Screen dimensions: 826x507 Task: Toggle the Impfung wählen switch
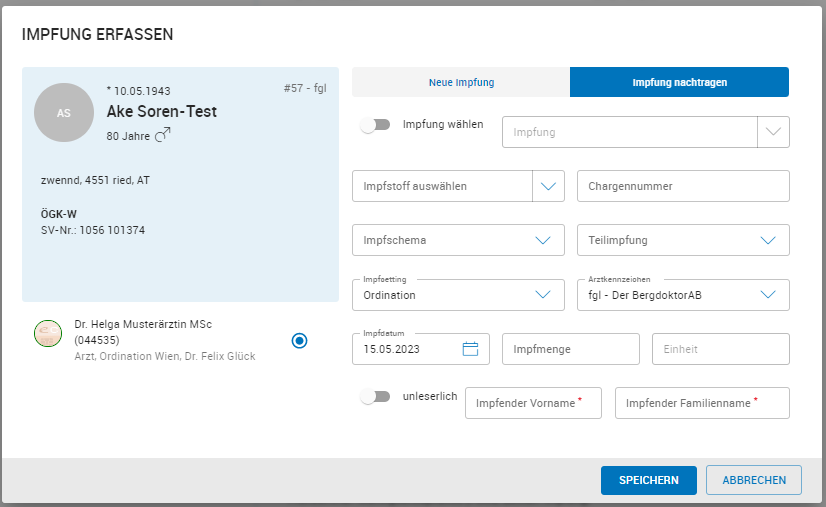pyautogui.click(x=375, y=126)
